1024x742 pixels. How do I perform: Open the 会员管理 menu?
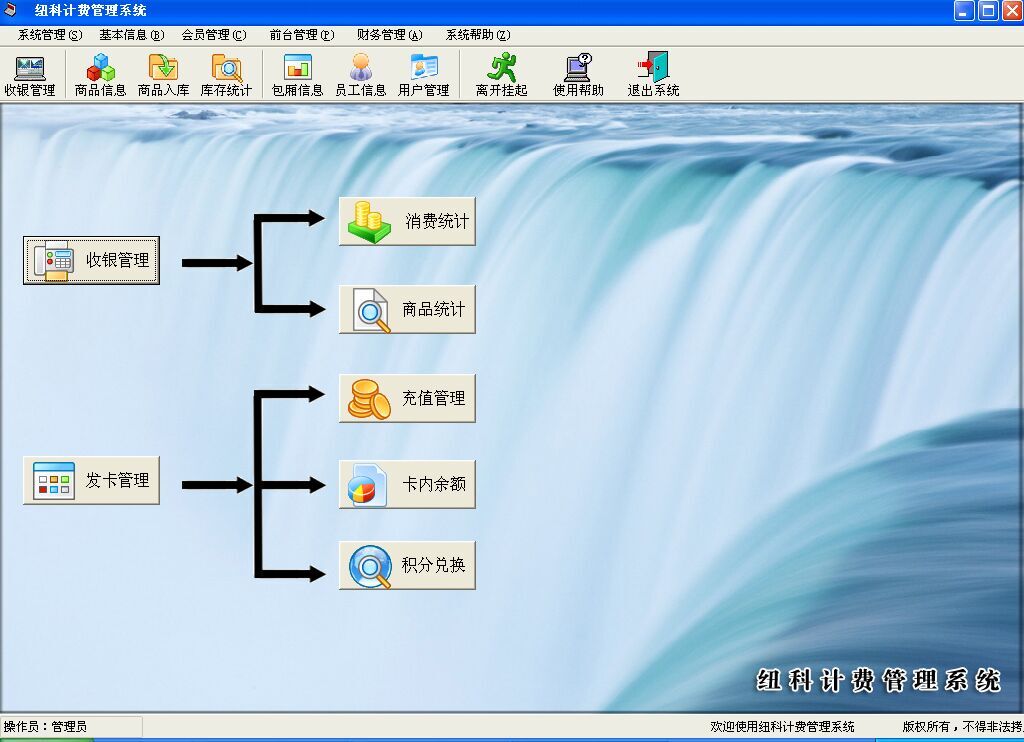[214, 35]
